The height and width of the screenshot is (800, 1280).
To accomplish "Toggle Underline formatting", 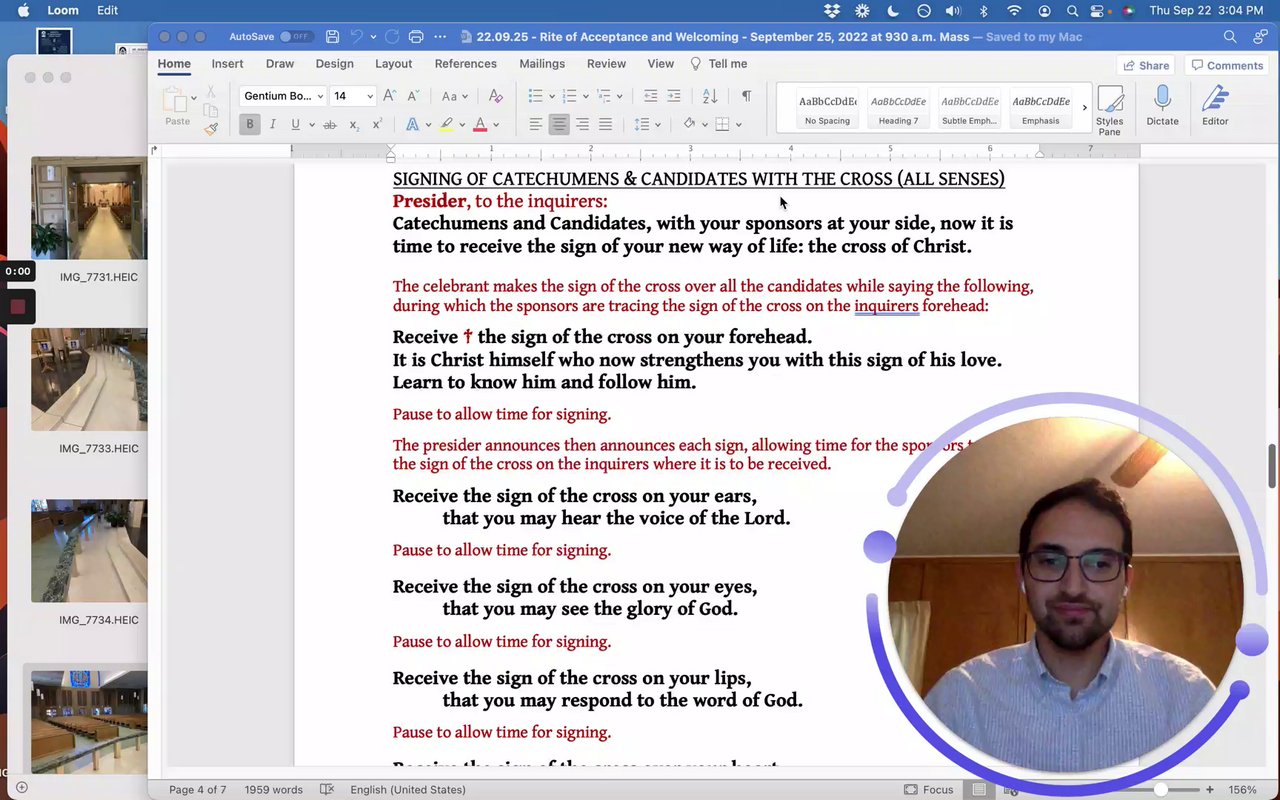I will (x=295, y=125).
